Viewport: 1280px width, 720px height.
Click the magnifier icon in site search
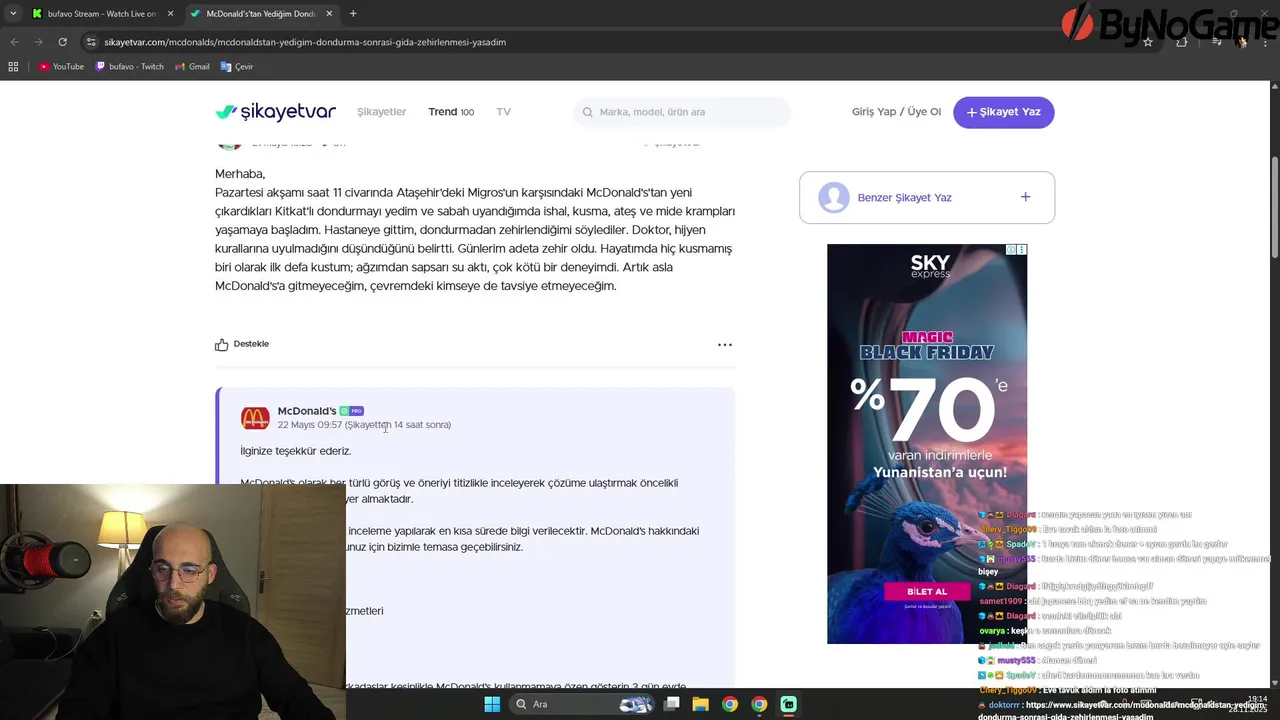coord(587,112)
